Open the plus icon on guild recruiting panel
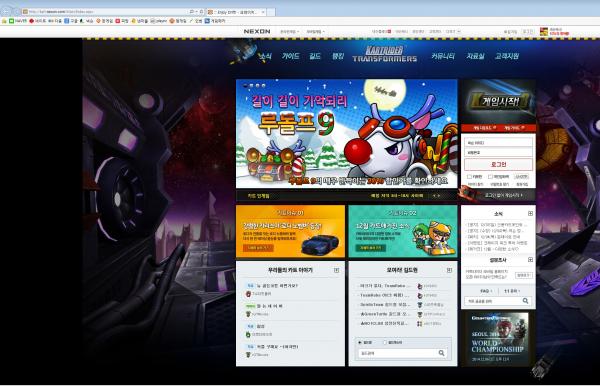 [449, 270]
